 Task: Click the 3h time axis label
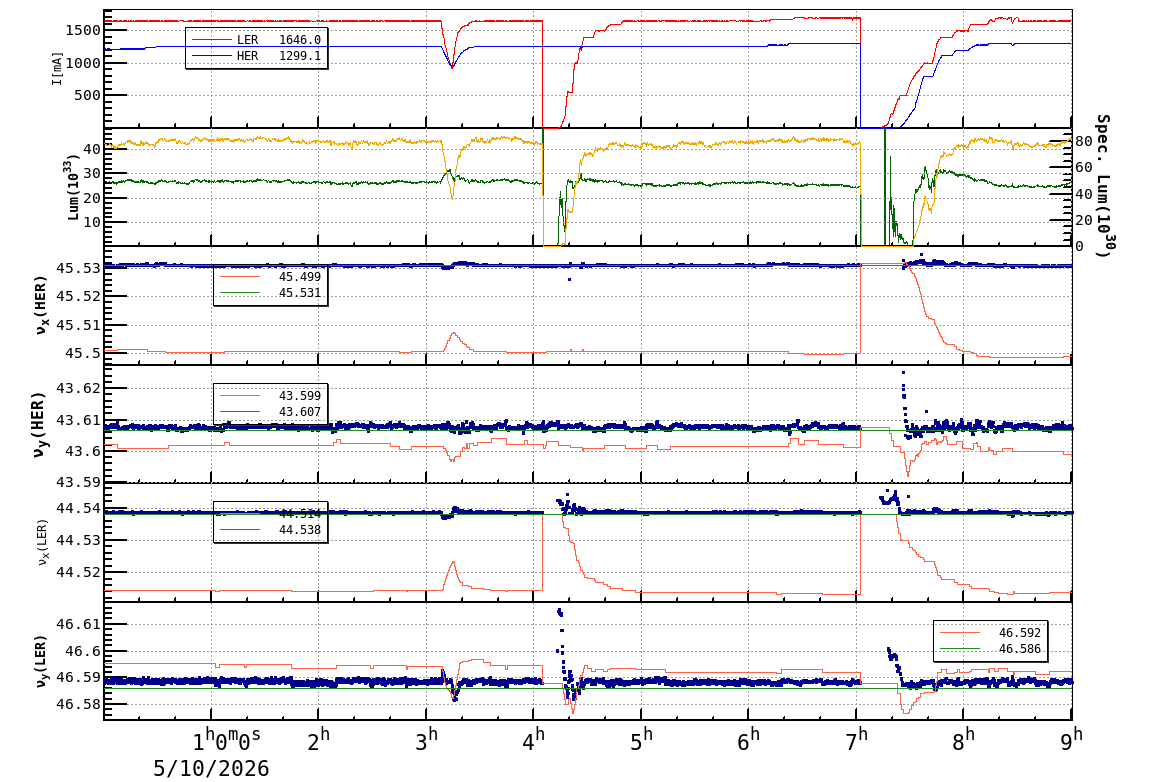coord(426,739)
